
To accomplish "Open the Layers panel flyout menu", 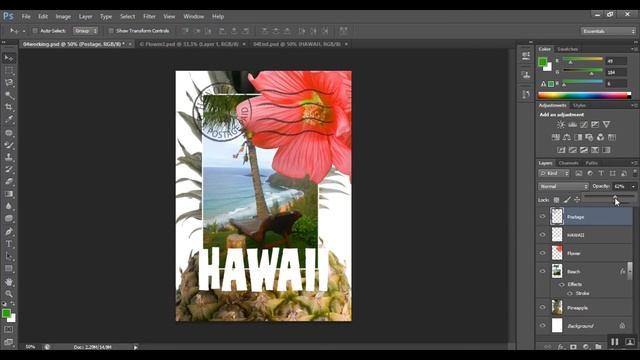I will pyautogui.click(x=634, y=163).
